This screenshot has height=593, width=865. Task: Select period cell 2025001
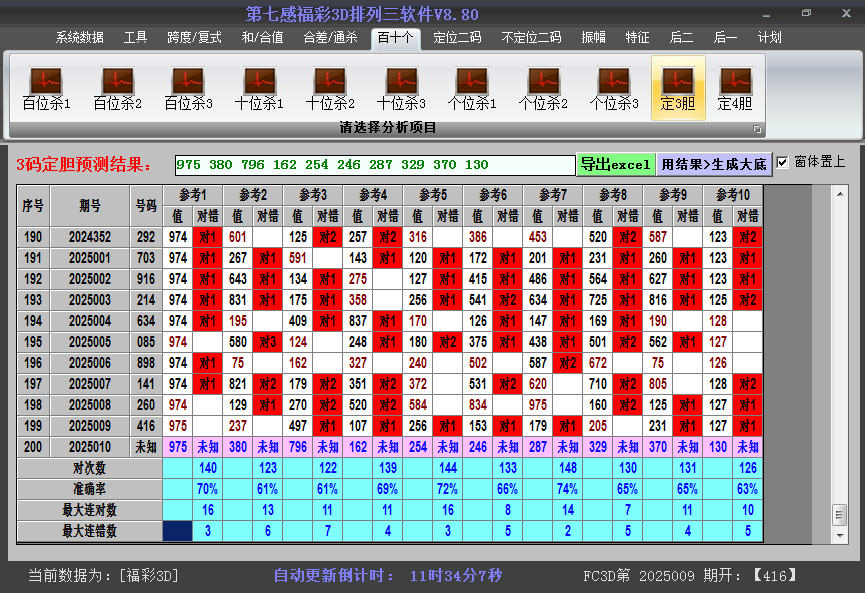[90, 258]
